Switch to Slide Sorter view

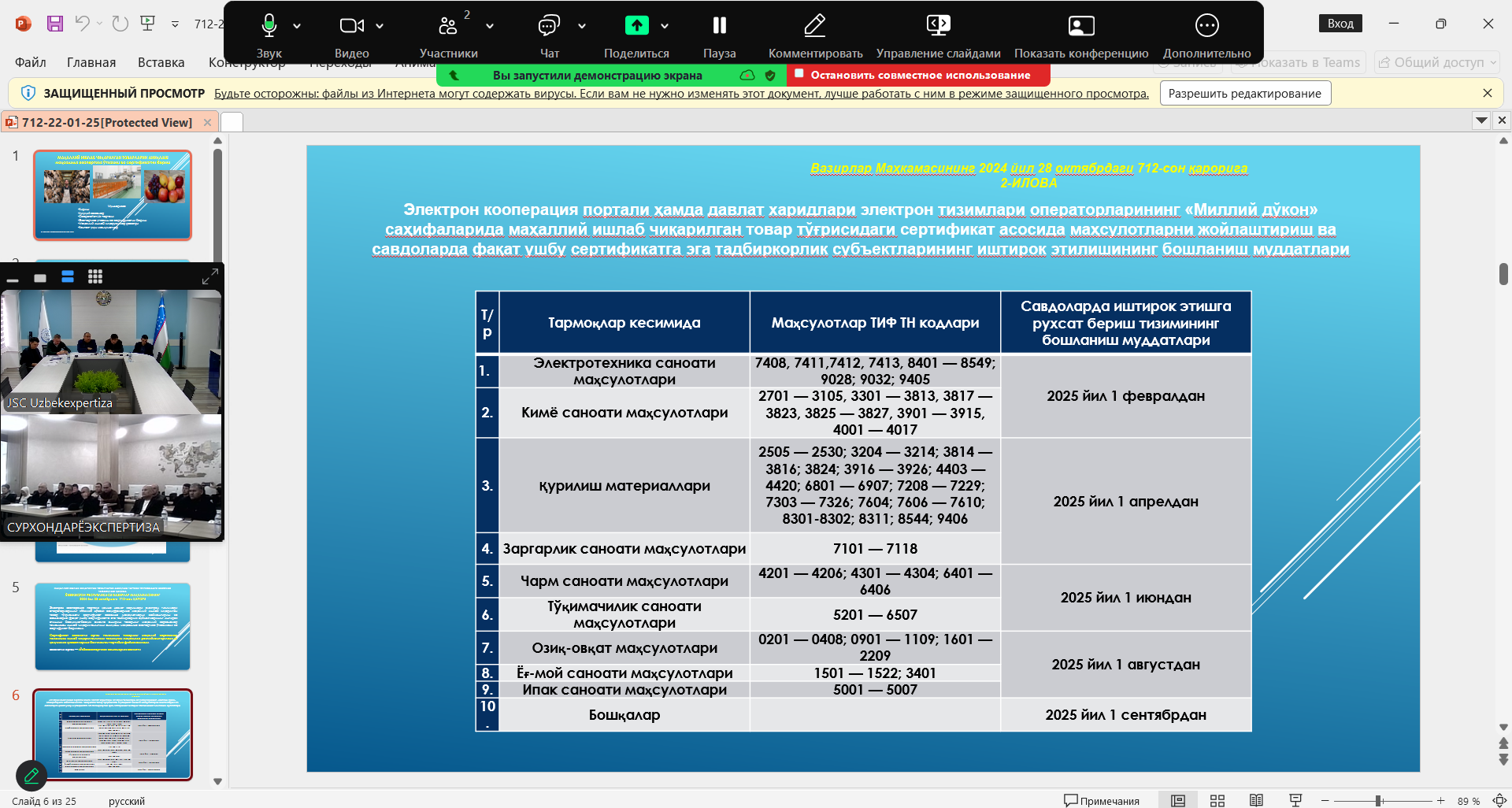(1217, 800)
